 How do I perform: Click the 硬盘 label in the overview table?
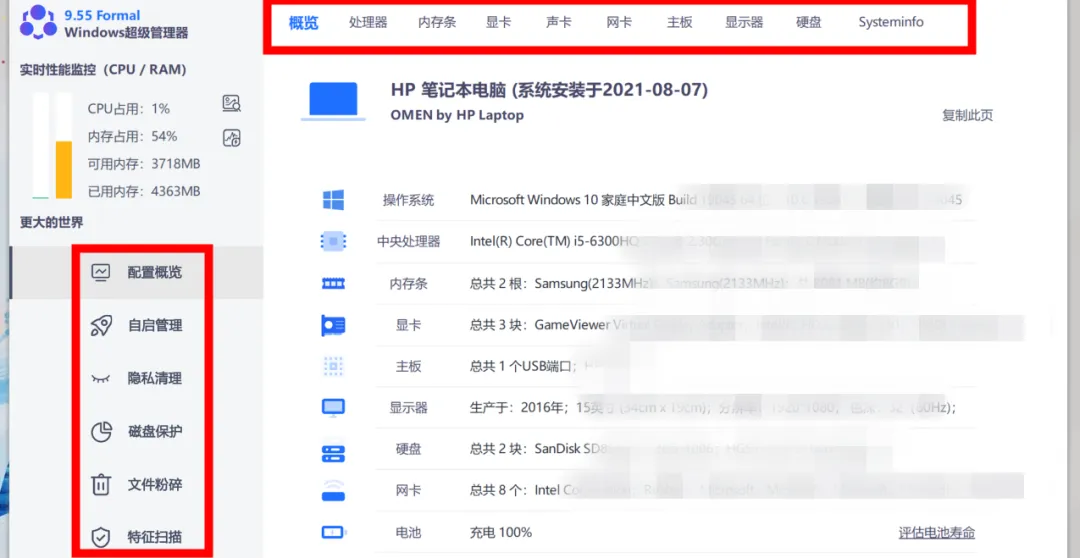[x=408, y=449]
